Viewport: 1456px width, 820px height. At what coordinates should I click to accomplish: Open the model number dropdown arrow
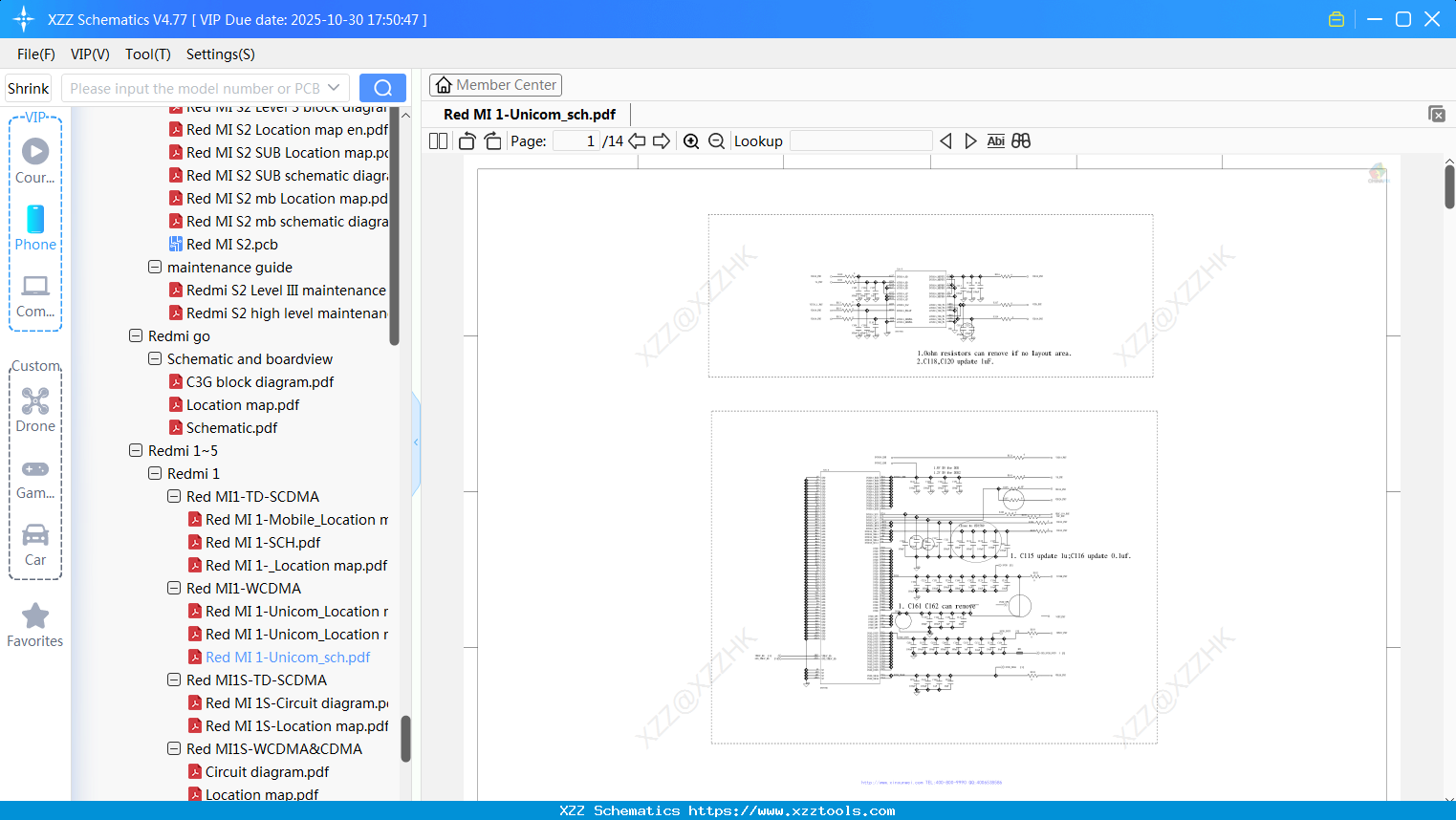[x=334, y=88]
